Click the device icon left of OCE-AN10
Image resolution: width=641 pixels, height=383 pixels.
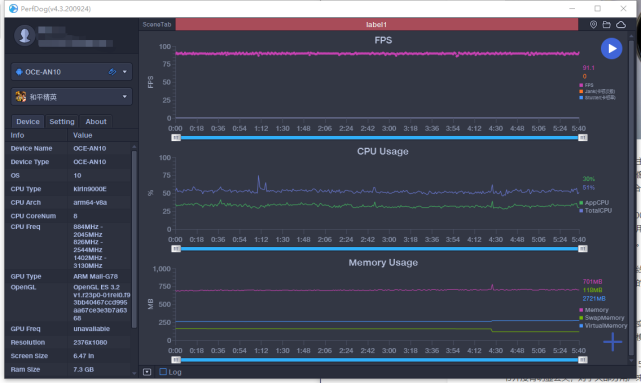[x=19, y=72]
